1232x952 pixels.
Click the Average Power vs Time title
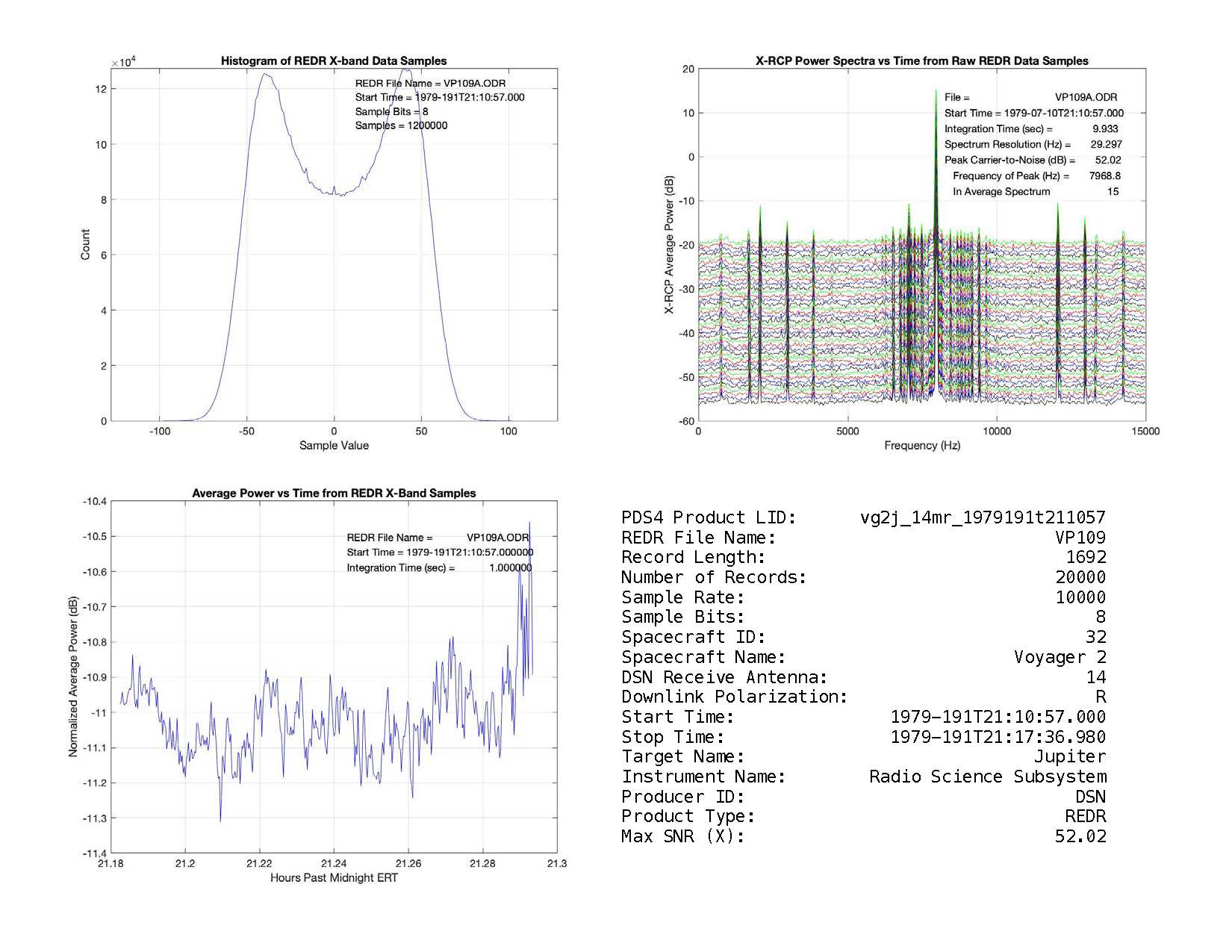coord(334,494)
